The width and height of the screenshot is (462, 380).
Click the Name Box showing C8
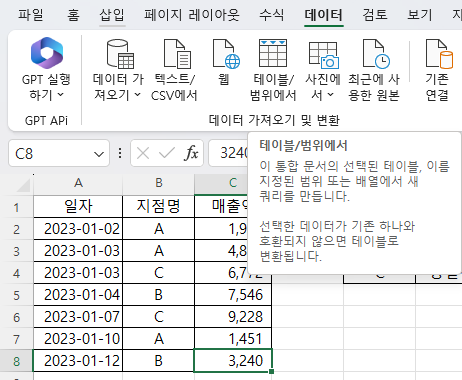coord(59,154)
